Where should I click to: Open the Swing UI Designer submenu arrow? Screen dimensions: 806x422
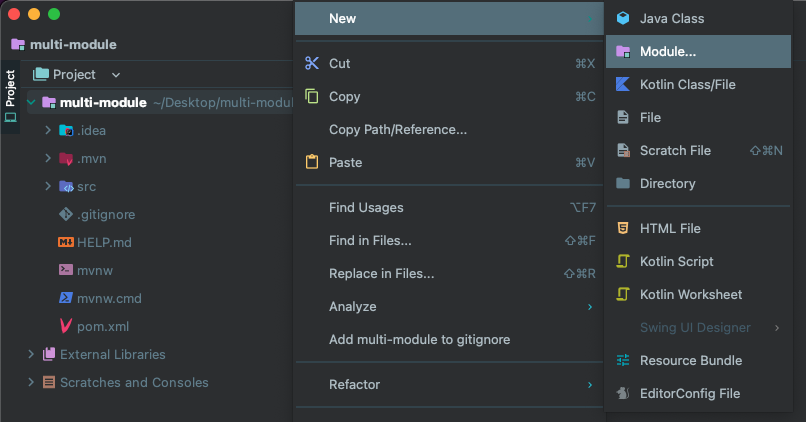(777, 328)
